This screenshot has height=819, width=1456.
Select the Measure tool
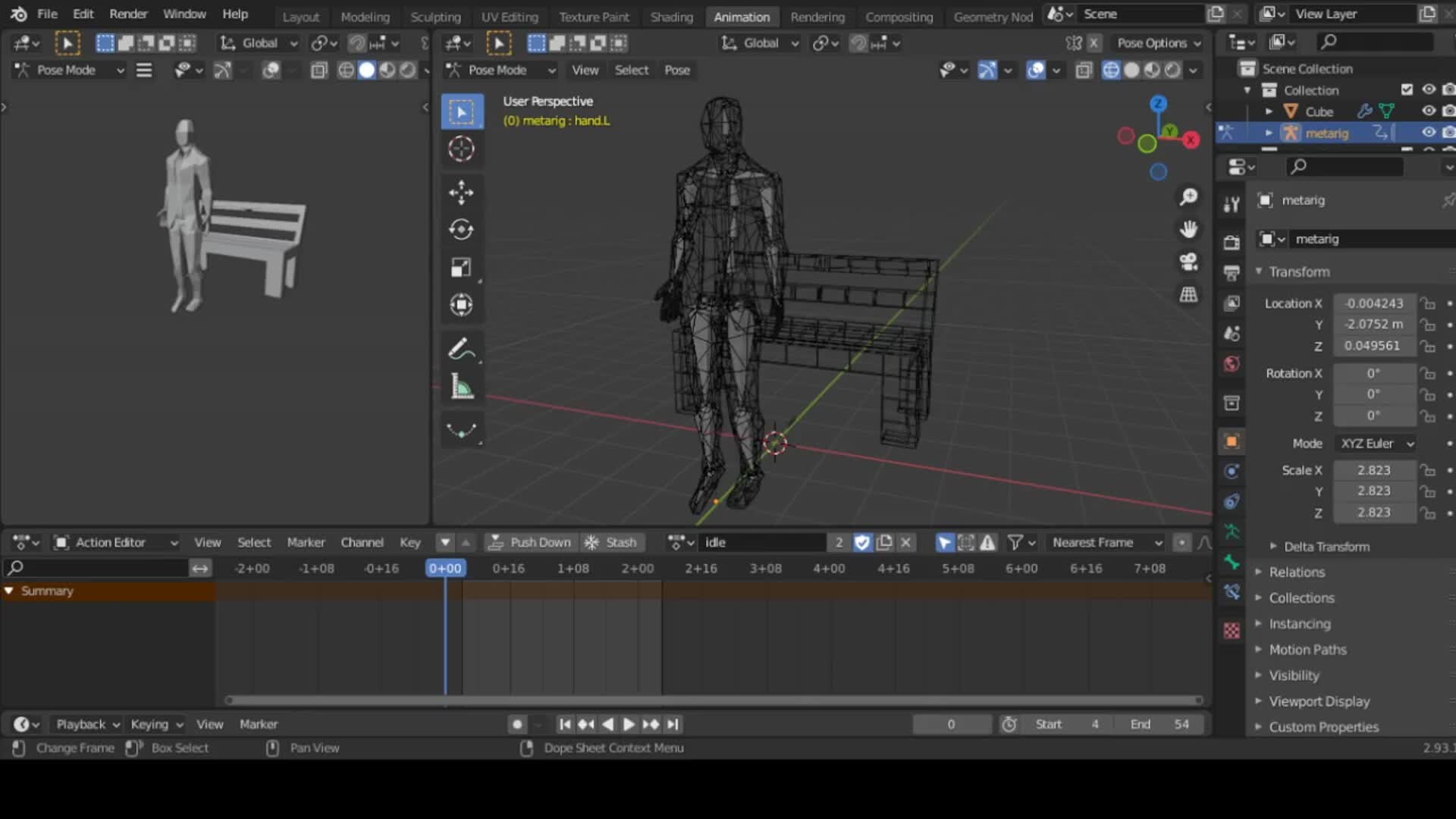(x=461, y=387)
